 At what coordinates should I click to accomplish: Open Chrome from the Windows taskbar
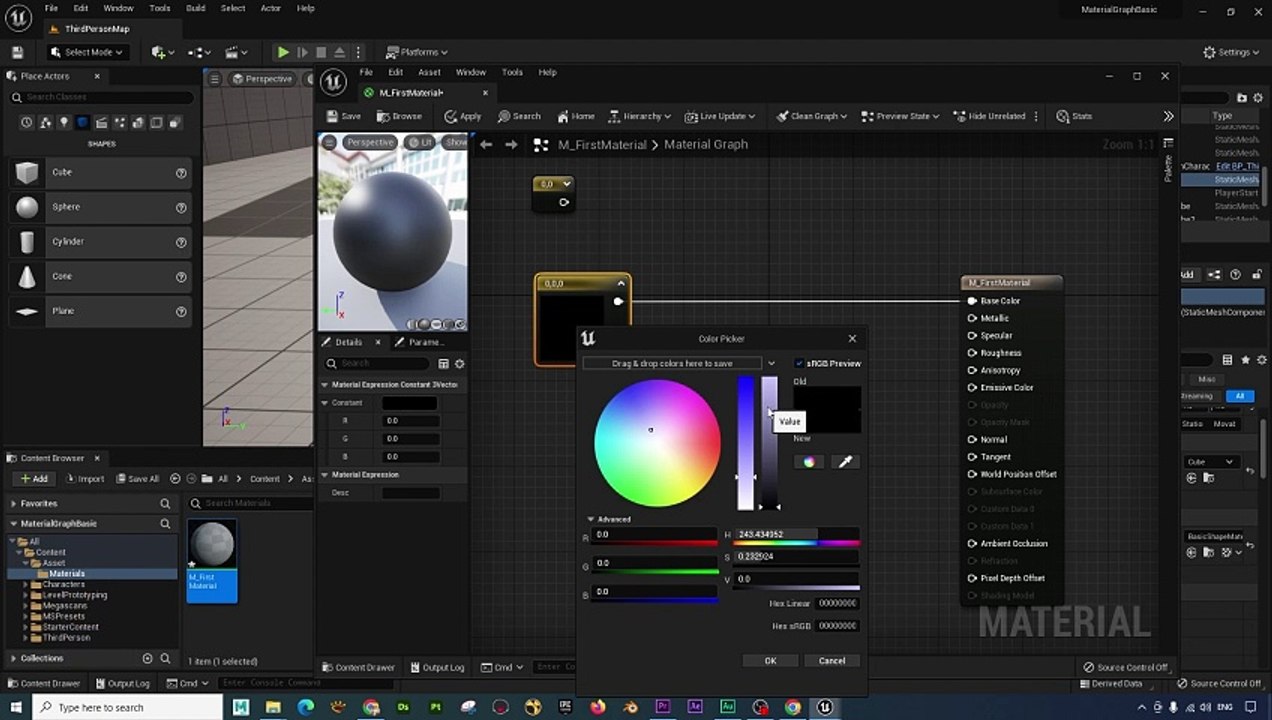pyautogui.click(x=372, y=707)
